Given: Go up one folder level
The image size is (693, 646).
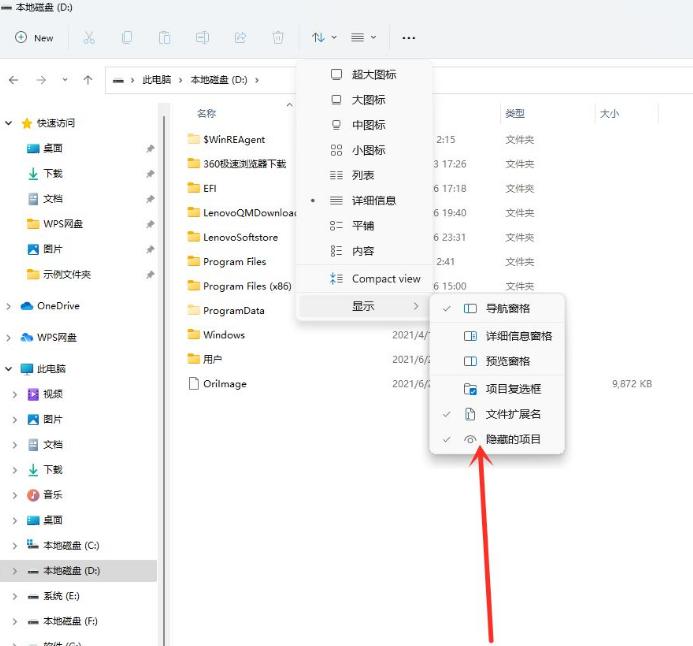Looking at the screenshot, I should [88, 80].
